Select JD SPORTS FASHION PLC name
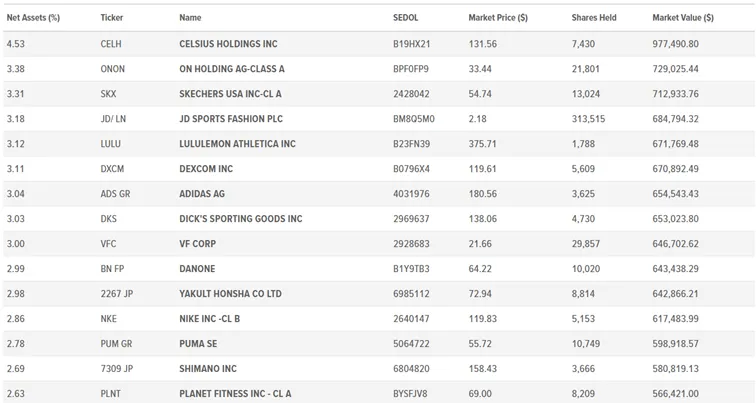 click(231, 119)
